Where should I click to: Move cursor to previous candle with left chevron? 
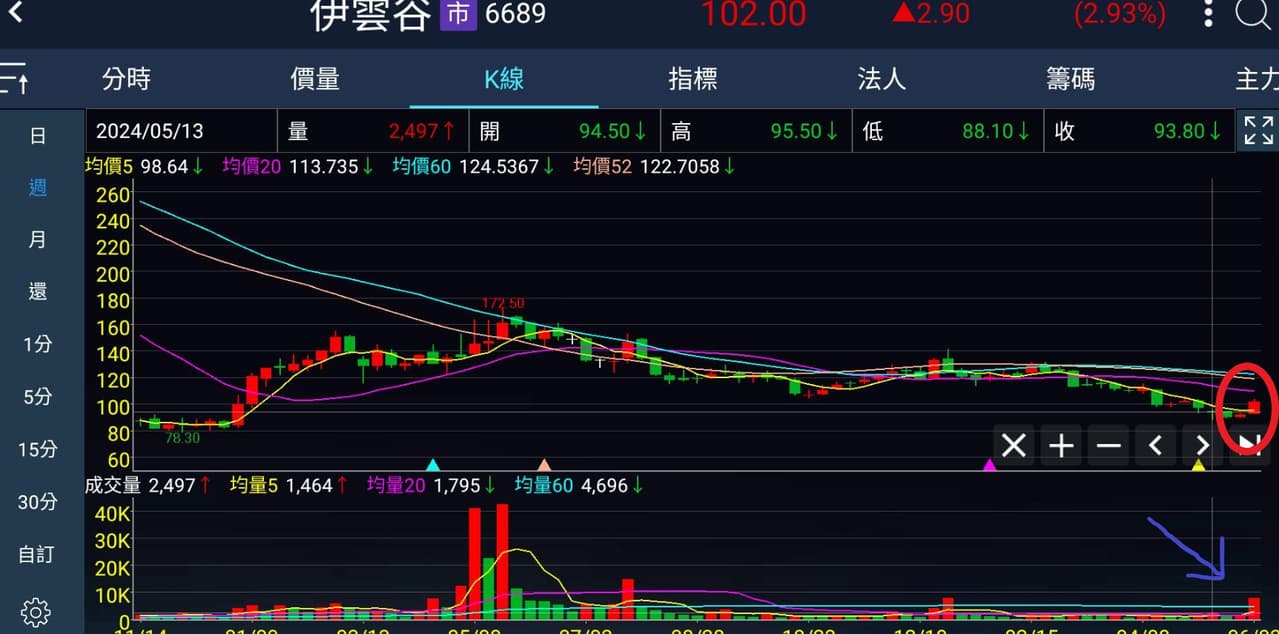[x=1155, y=445]
